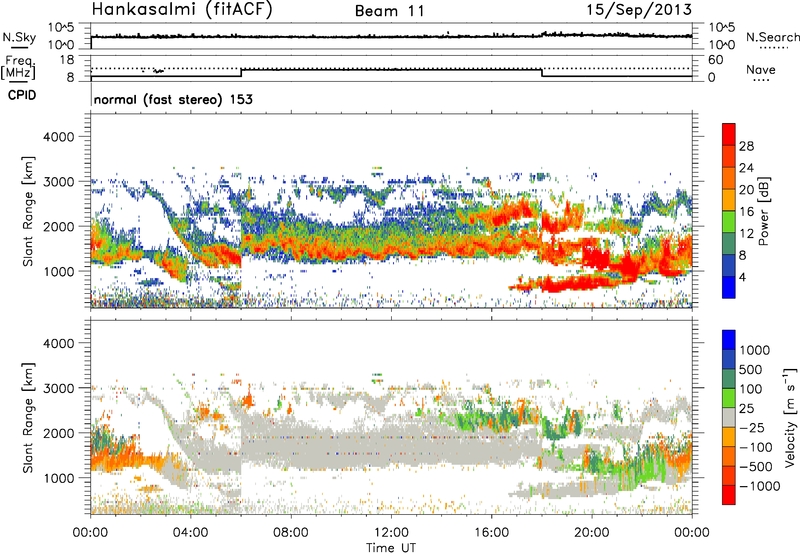Click the '1000' tick on the Velocity colorbar
The image size is (800, 554).
755,350
